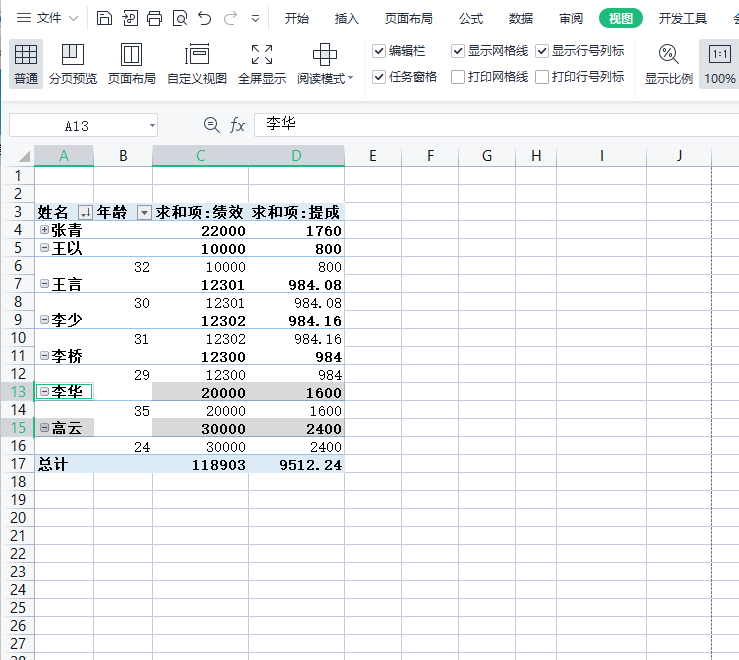Open the 开始 ribbon tab
739x660 pixels.
coord(297,18)
